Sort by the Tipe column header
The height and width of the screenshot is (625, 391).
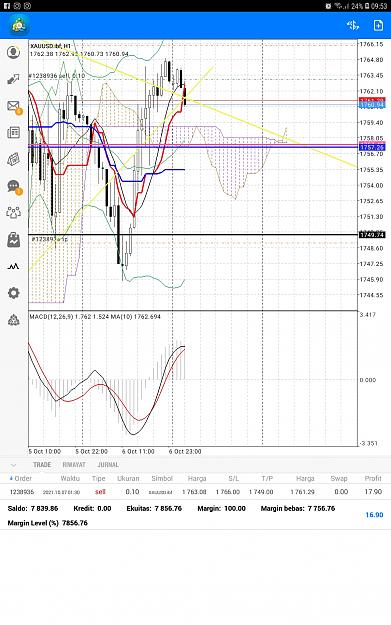click(x=98, y=478)
